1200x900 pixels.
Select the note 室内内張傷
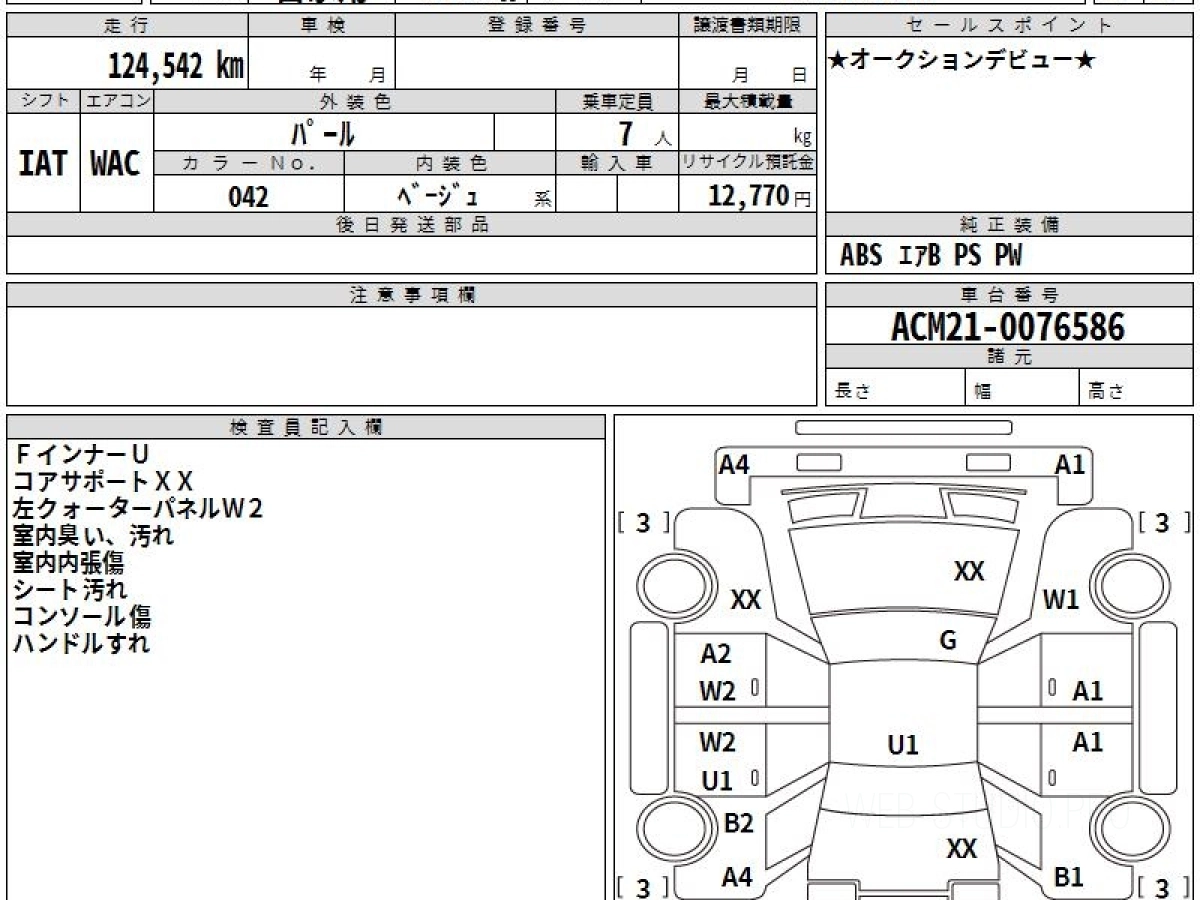68,563
